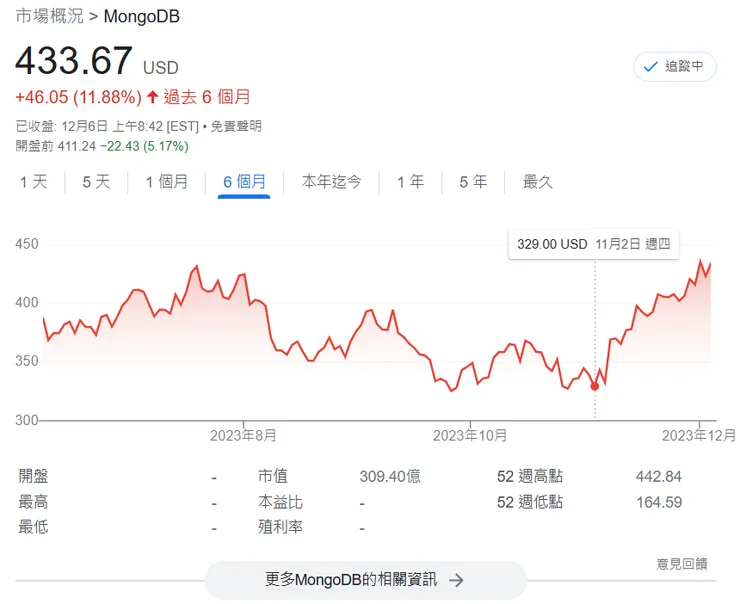Click the 開盤 label
Viewport: 740px width, 604px height.
[34, 477]
